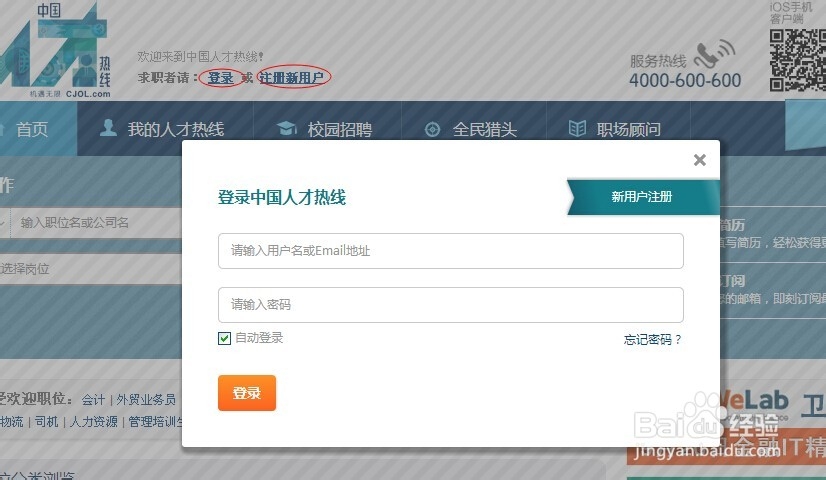826x480 pixels.
Task: Click the iOS client QR code
Action: (798, 60)
